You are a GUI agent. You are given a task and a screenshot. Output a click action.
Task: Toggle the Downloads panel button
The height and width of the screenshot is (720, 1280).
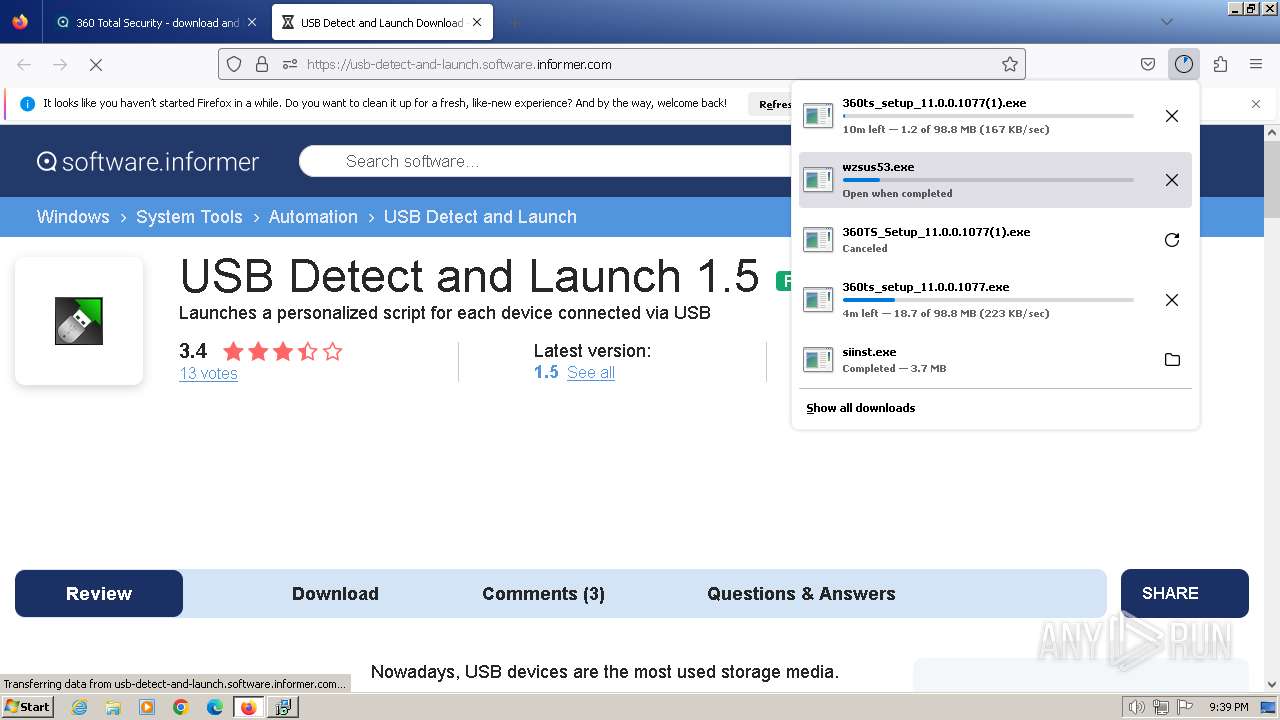(x=1184, y=64)
